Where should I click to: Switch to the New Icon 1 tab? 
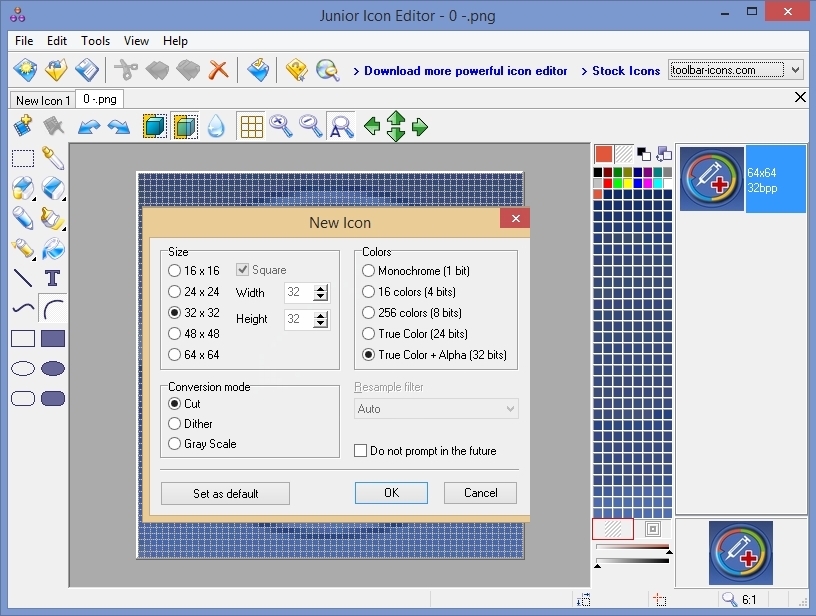pyautogui.click(x=41, y=99)
